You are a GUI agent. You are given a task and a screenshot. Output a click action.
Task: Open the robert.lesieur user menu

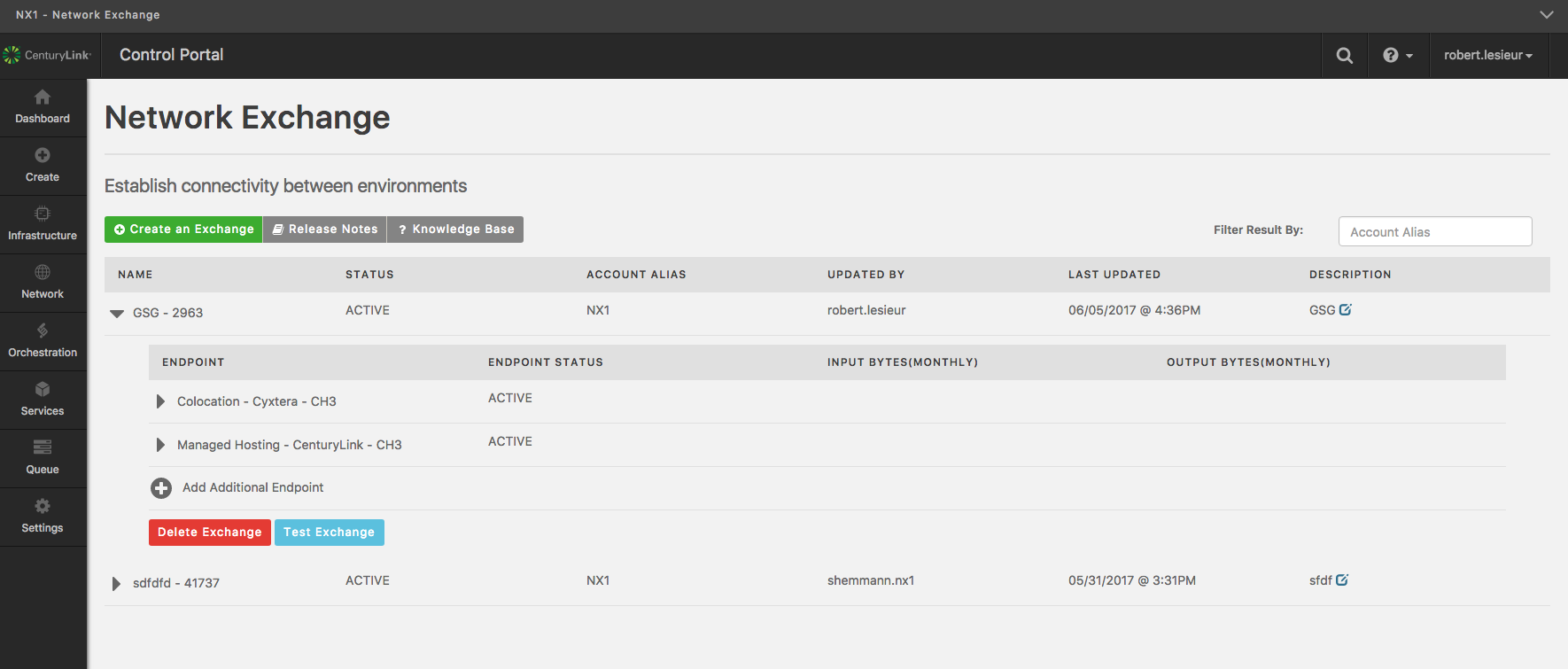(1487, 56)
